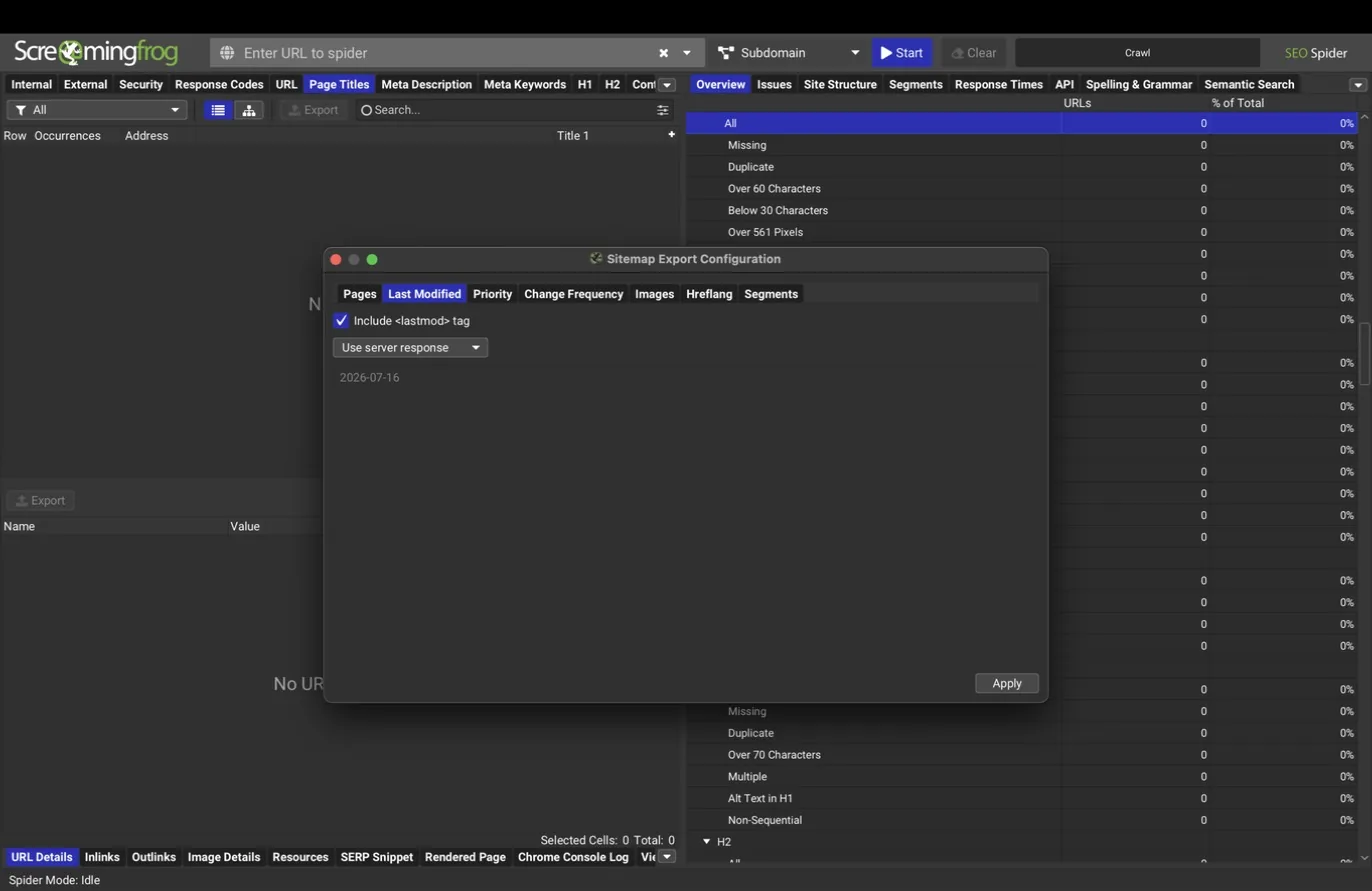Open the Meta Description tab

pos(427,85)
